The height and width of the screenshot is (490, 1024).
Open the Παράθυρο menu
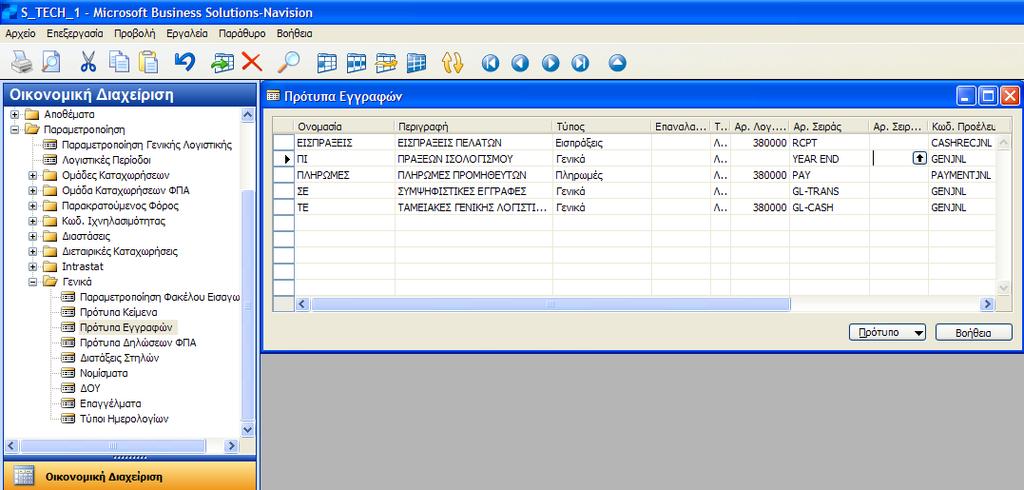(242, 33)
